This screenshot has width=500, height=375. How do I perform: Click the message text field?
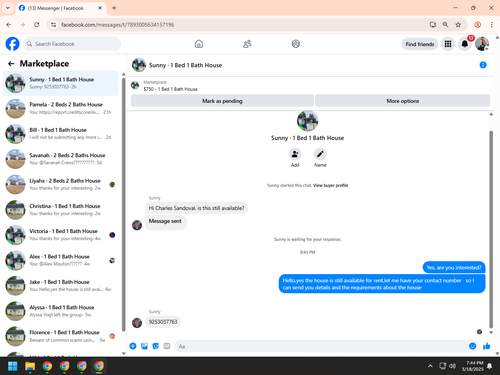322,346
